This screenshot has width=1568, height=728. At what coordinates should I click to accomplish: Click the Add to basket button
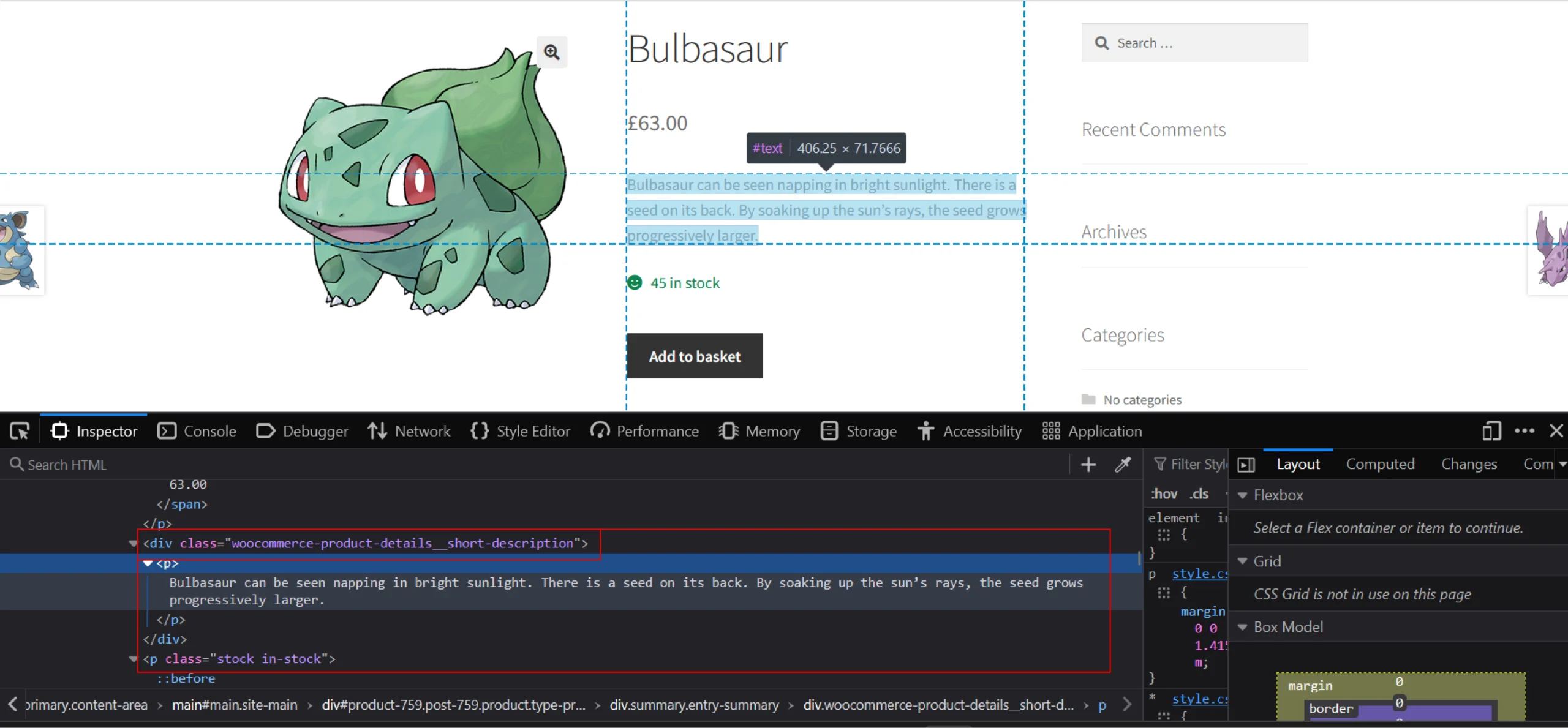695,356
